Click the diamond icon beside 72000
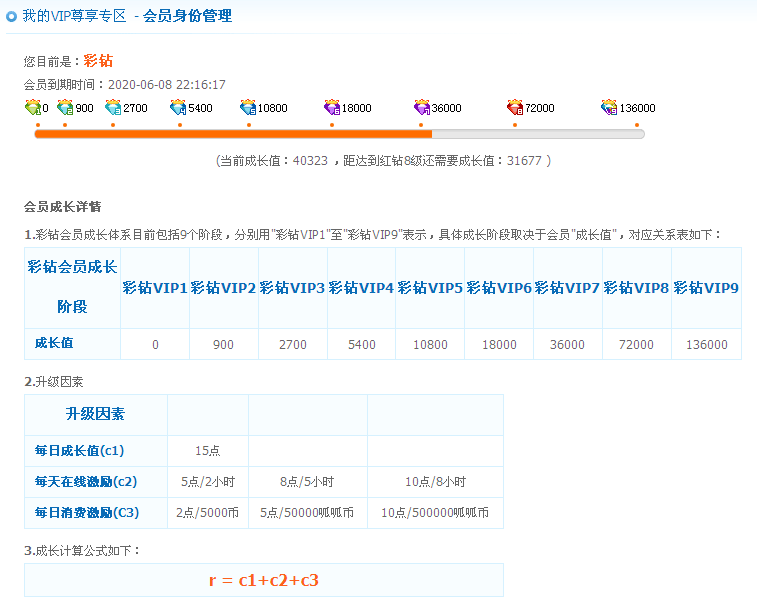Viewport: 757px width, 598px height. [x=515, y=107]
